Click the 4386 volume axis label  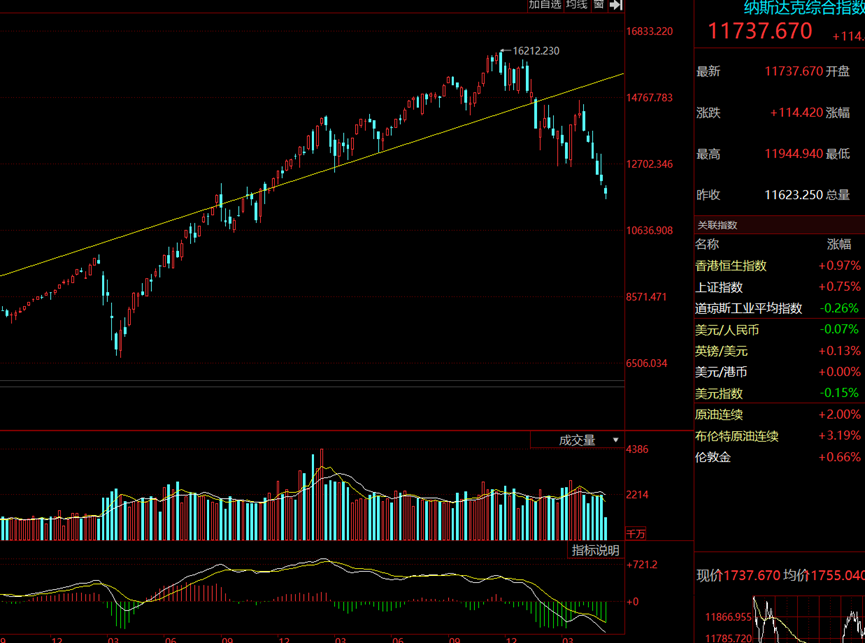tap(637, 449)
